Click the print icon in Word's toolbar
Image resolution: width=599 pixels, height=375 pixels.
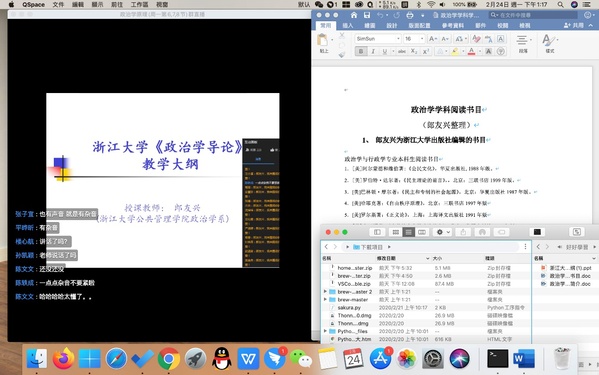(x=410, y=15)
